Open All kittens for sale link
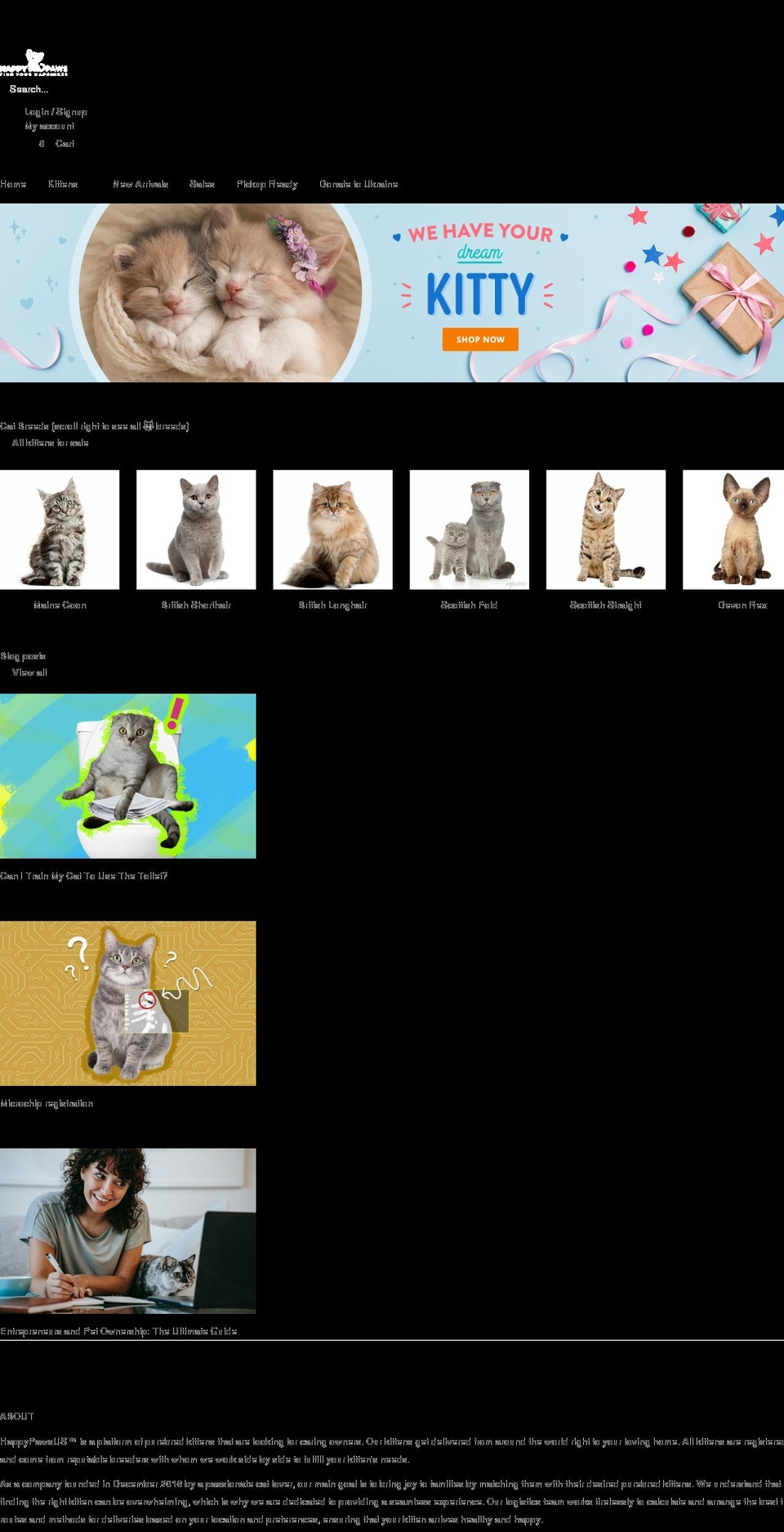 pos(51,443)
